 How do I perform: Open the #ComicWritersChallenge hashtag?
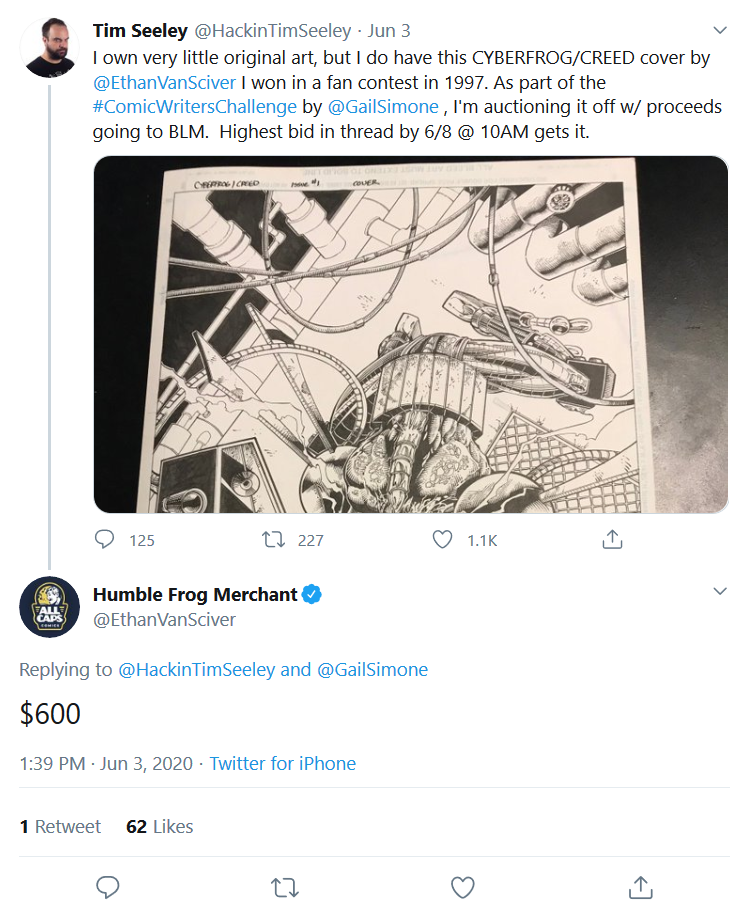pos(195,107)
